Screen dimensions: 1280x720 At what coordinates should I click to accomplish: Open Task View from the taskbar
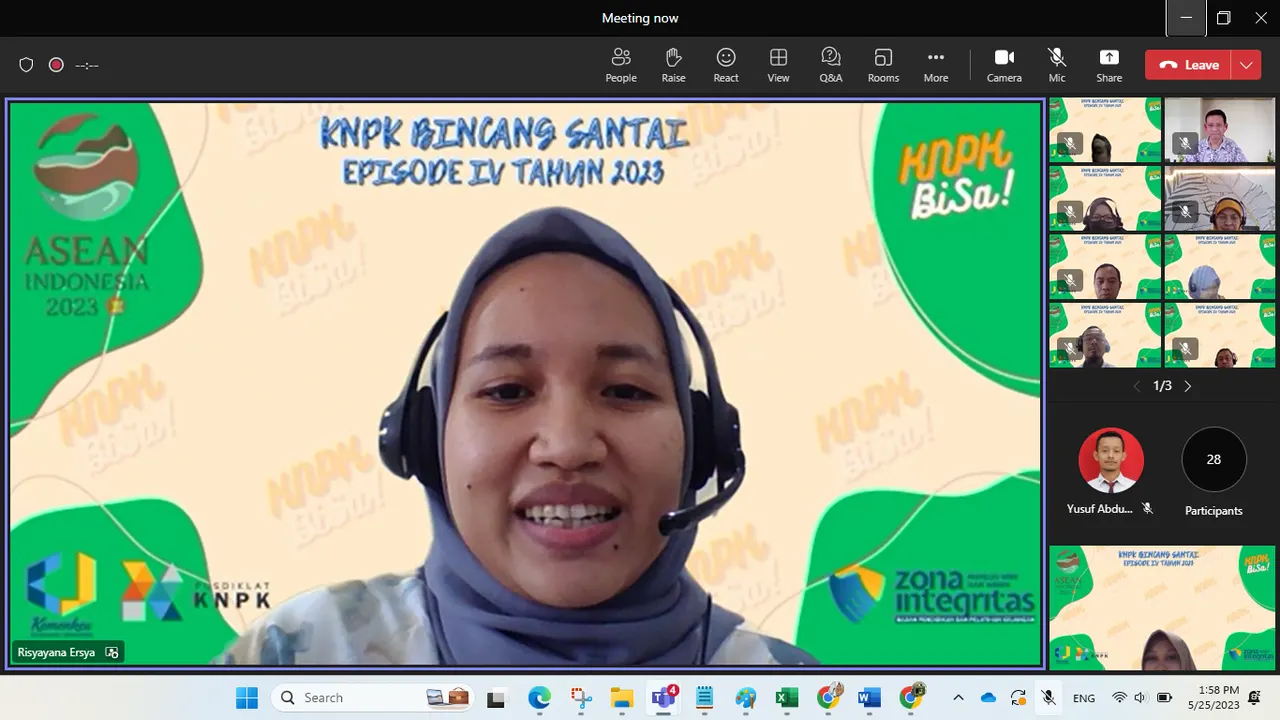[496, 698]
